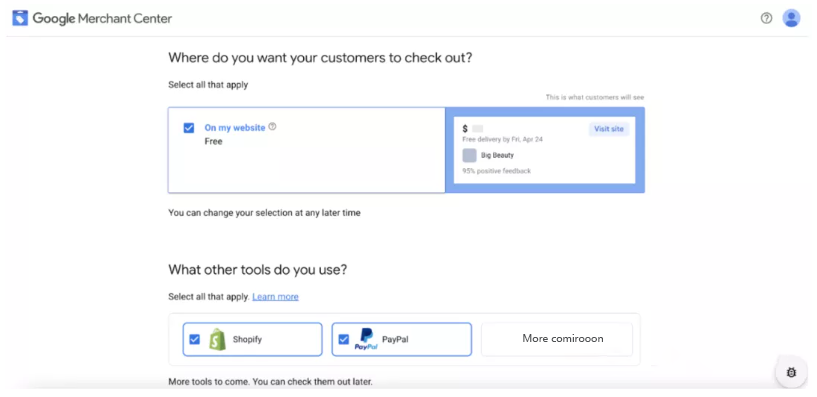817x397 pixels.
Task: Open the user account avatar
Action: (791, 18)
